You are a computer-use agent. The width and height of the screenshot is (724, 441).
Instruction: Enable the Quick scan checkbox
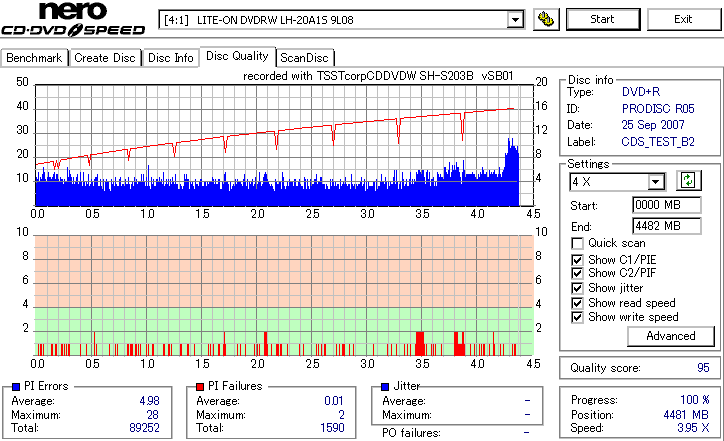(577, 243)
